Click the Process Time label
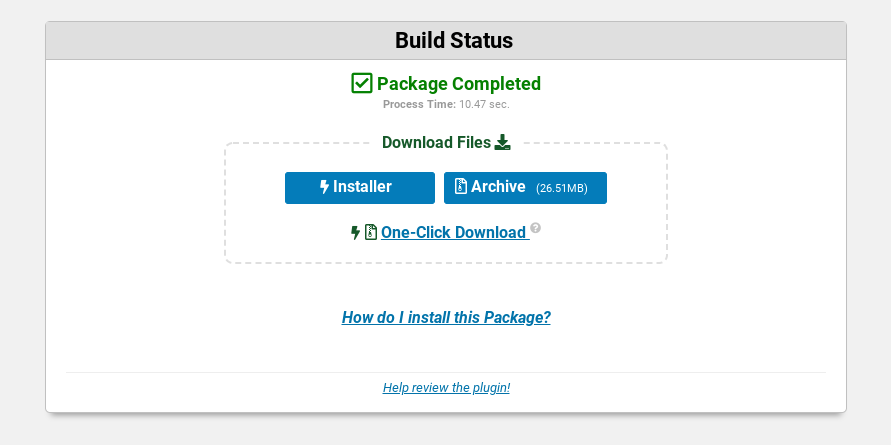Image resolution: width=891 pixels, height=445 pixels. point(419,104)
